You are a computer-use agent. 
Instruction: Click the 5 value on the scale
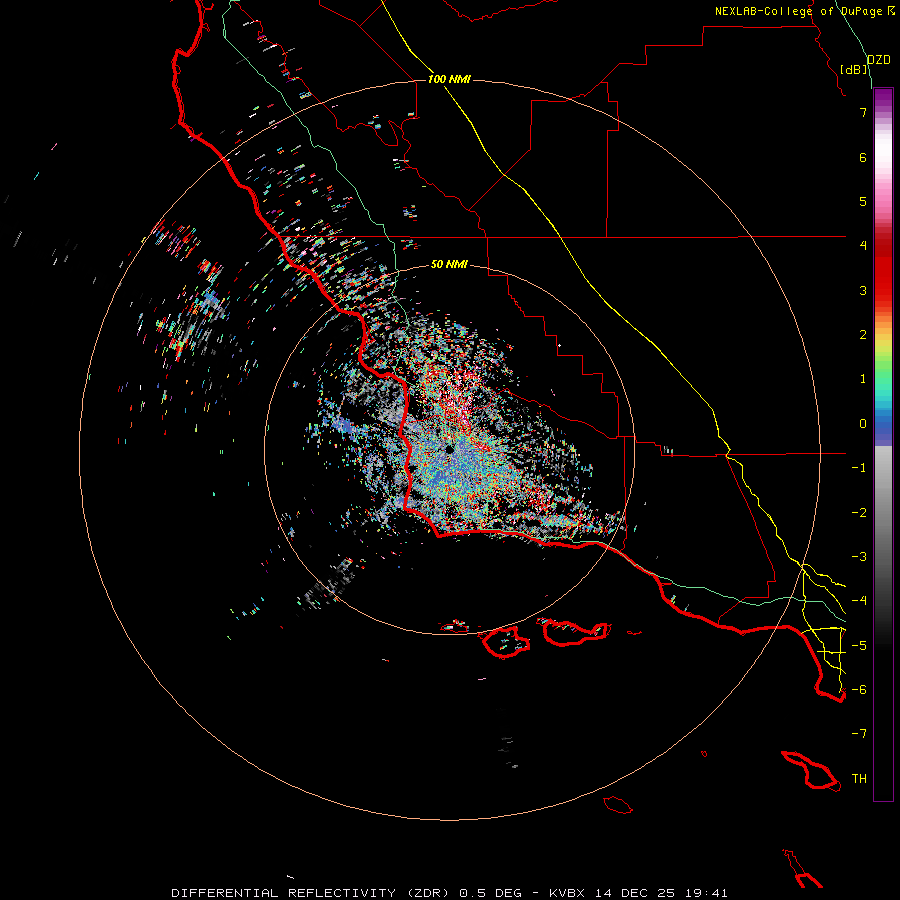click(863, 201)
